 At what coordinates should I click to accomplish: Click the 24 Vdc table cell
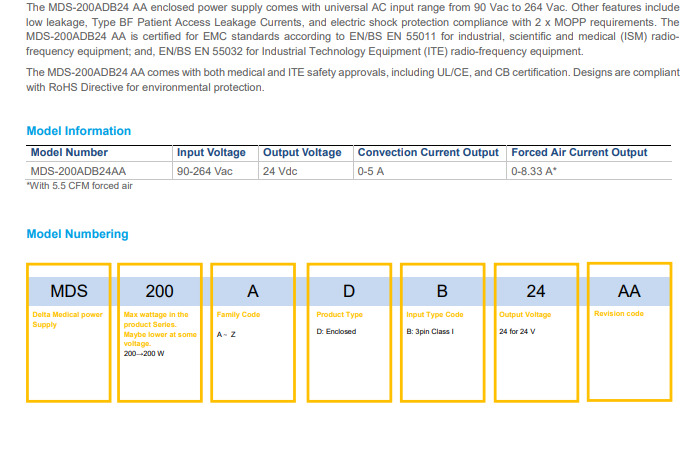point(282,171)
